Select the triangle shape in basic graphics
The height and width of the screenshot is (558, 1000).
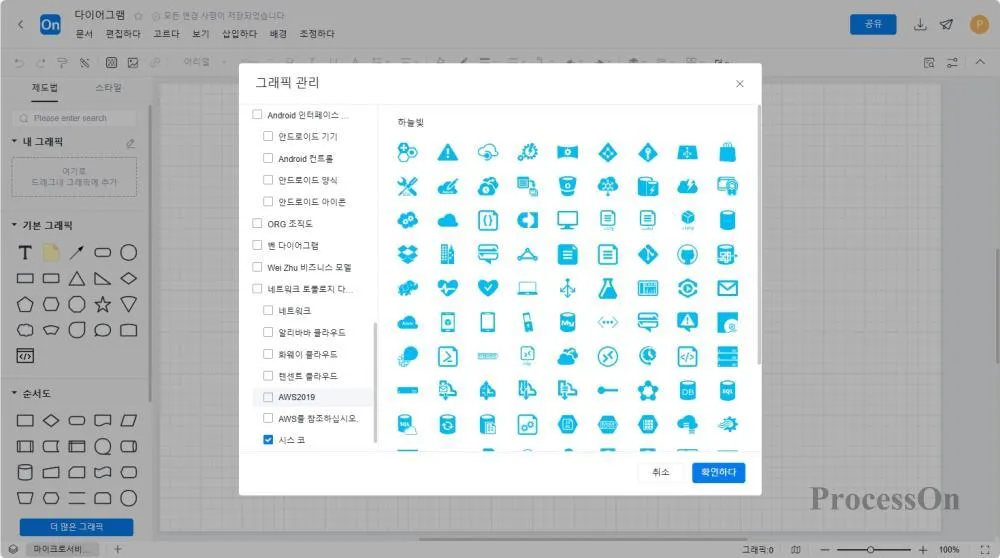[77, 279]
